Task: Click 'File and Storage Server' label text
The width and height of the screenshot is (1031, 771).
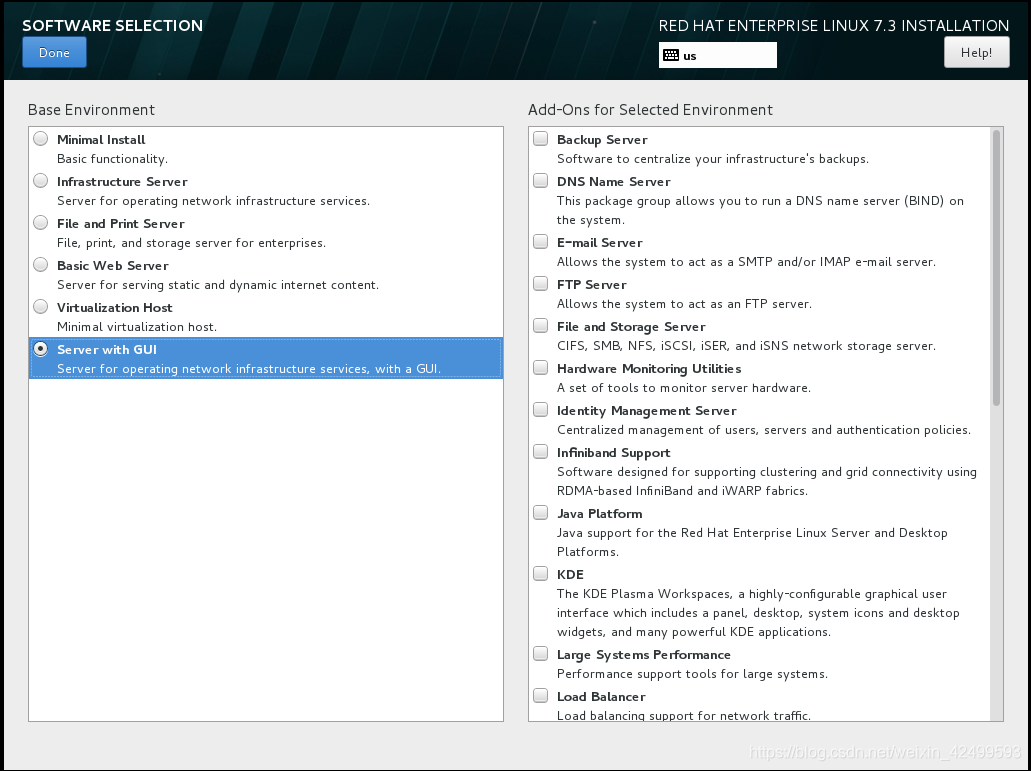Action: tap(631, 327)
